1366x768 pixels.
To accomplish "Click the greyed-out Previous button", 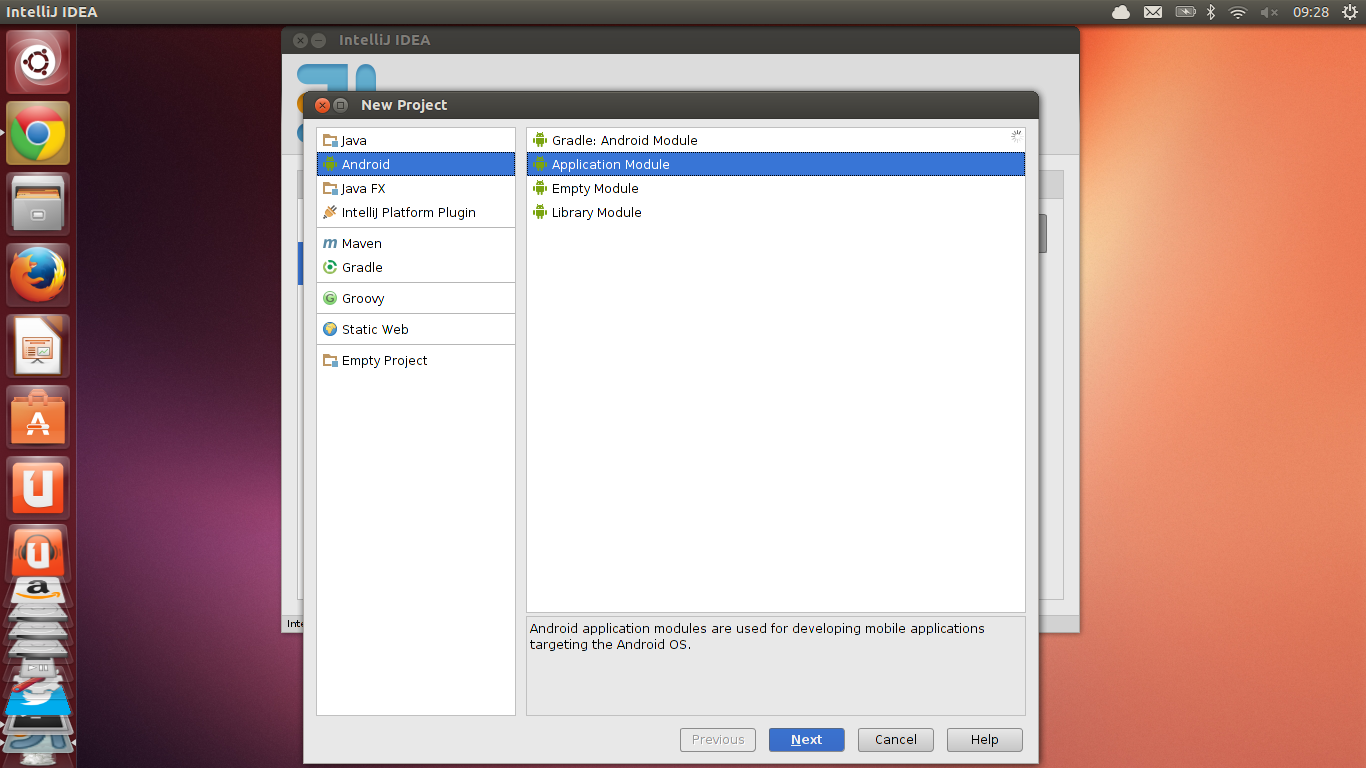I will tap(718, 740).
